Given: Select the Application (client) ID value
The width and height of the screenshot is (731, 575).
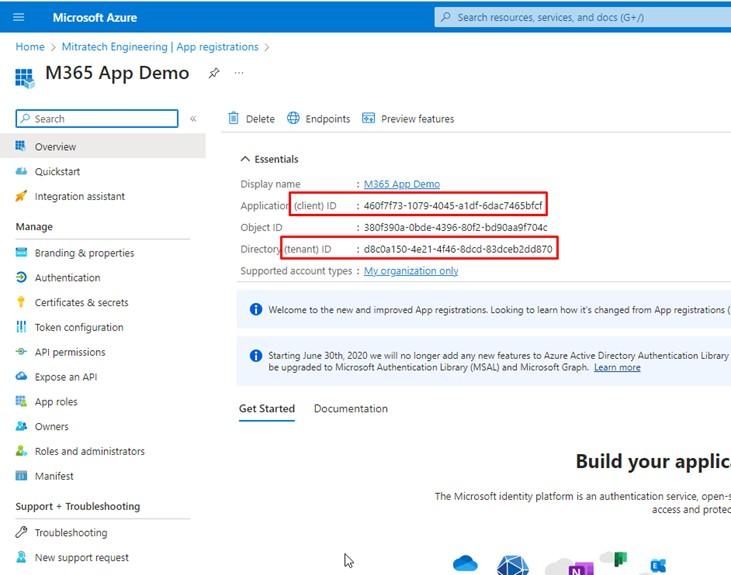Looking at the screenshot, I should [453, 206].
